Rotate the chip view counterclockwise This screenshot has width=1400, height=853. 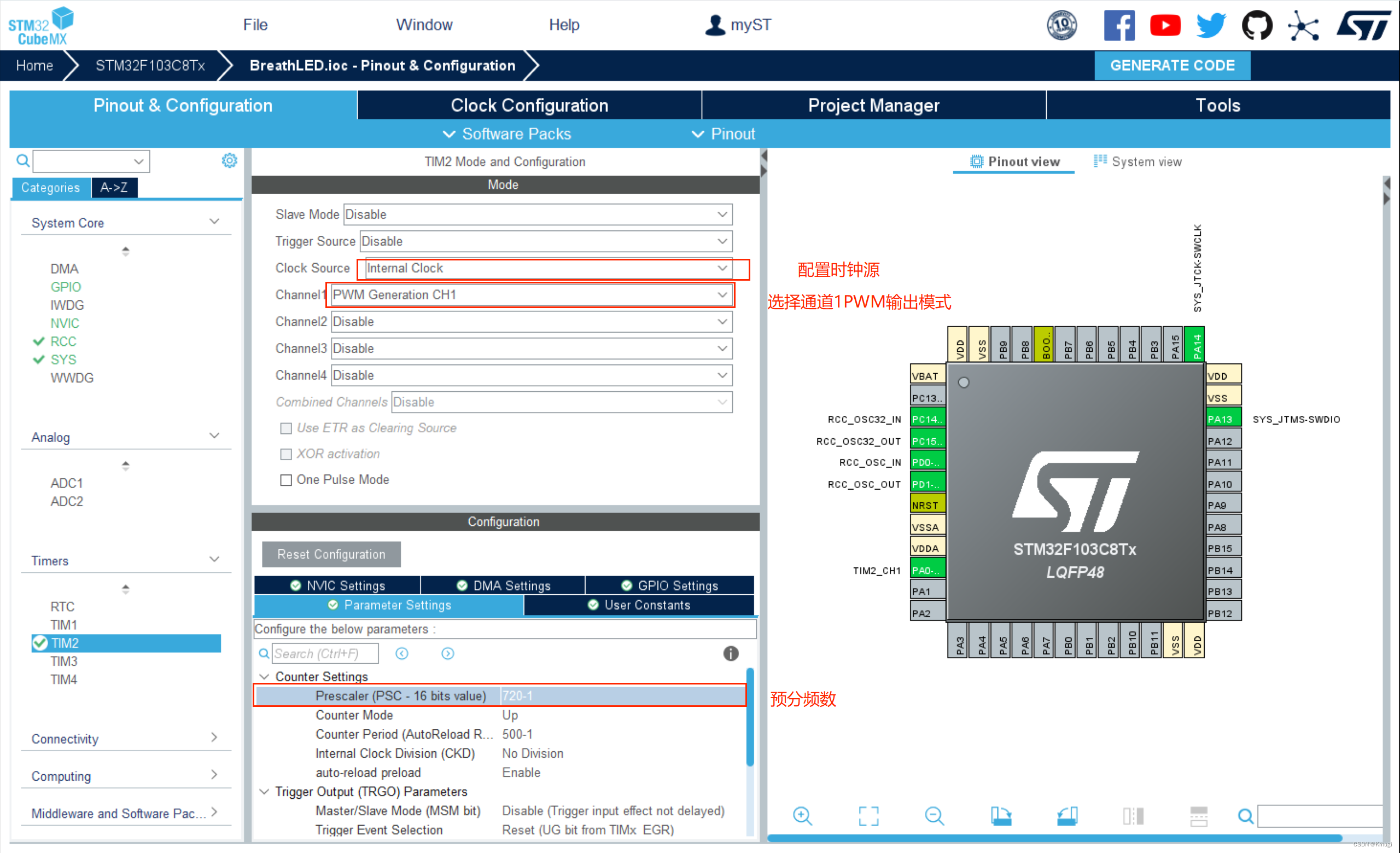1067,816
